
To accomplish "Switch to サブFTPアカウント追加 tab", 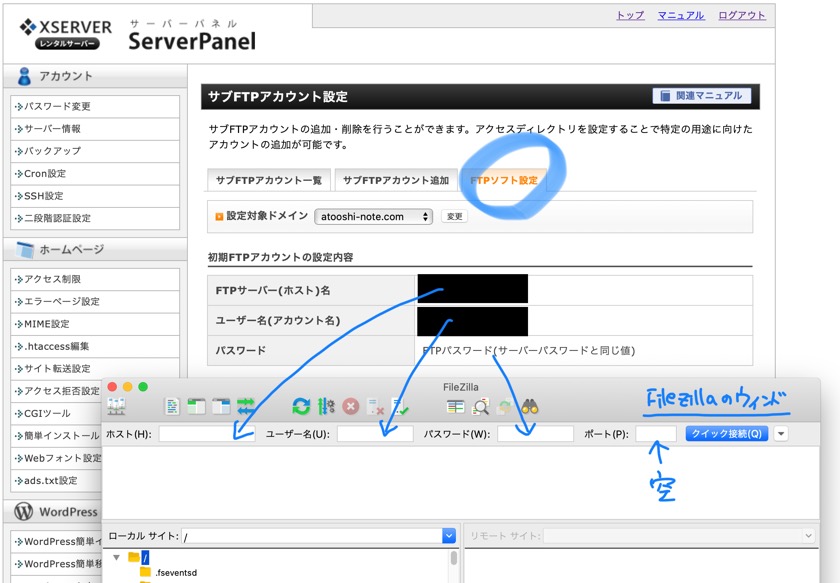I will (396, 180).
